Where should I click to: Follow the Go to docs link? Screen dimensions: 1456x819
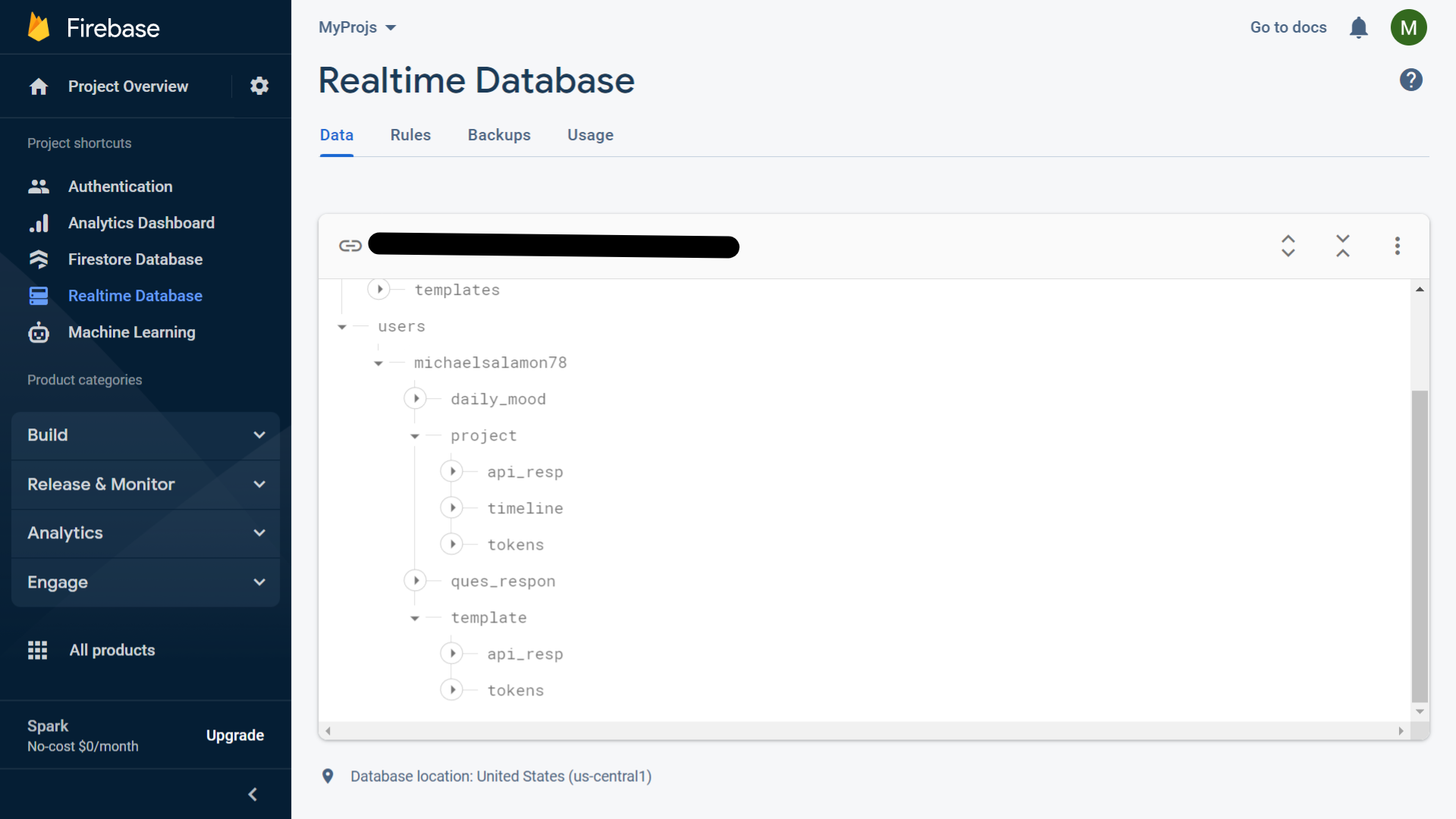pyautogui.click(x=1288, y=27)
